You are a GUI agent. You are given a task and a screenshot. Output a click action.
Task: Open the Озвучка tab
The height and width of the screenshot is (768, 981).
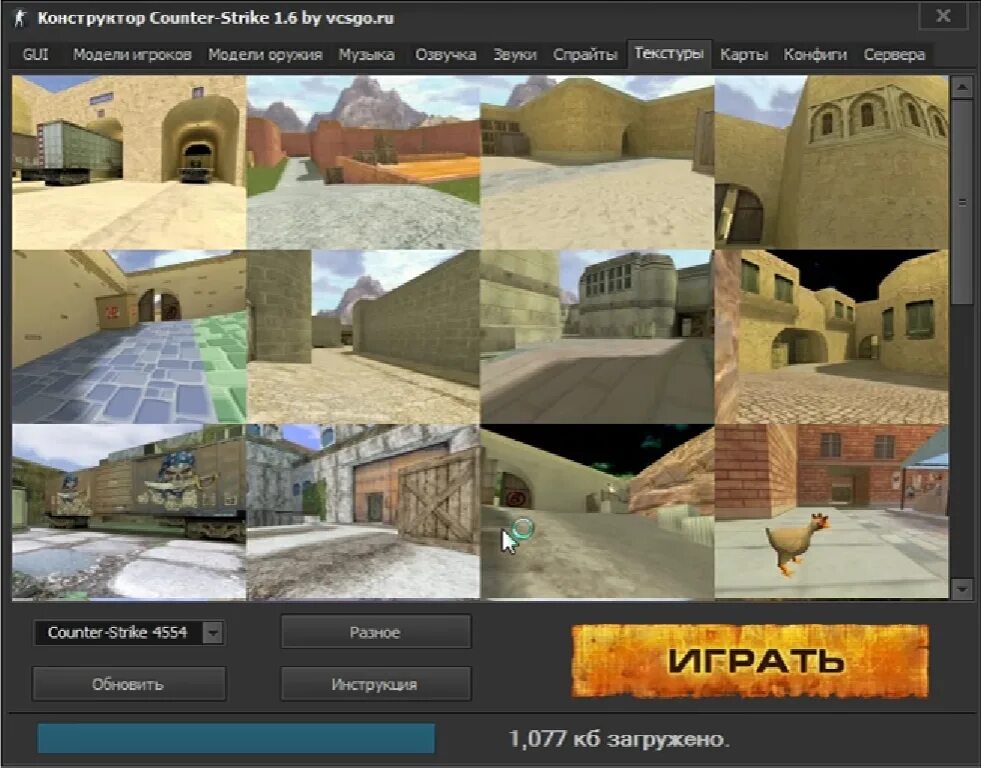click(x=445, y=54)
